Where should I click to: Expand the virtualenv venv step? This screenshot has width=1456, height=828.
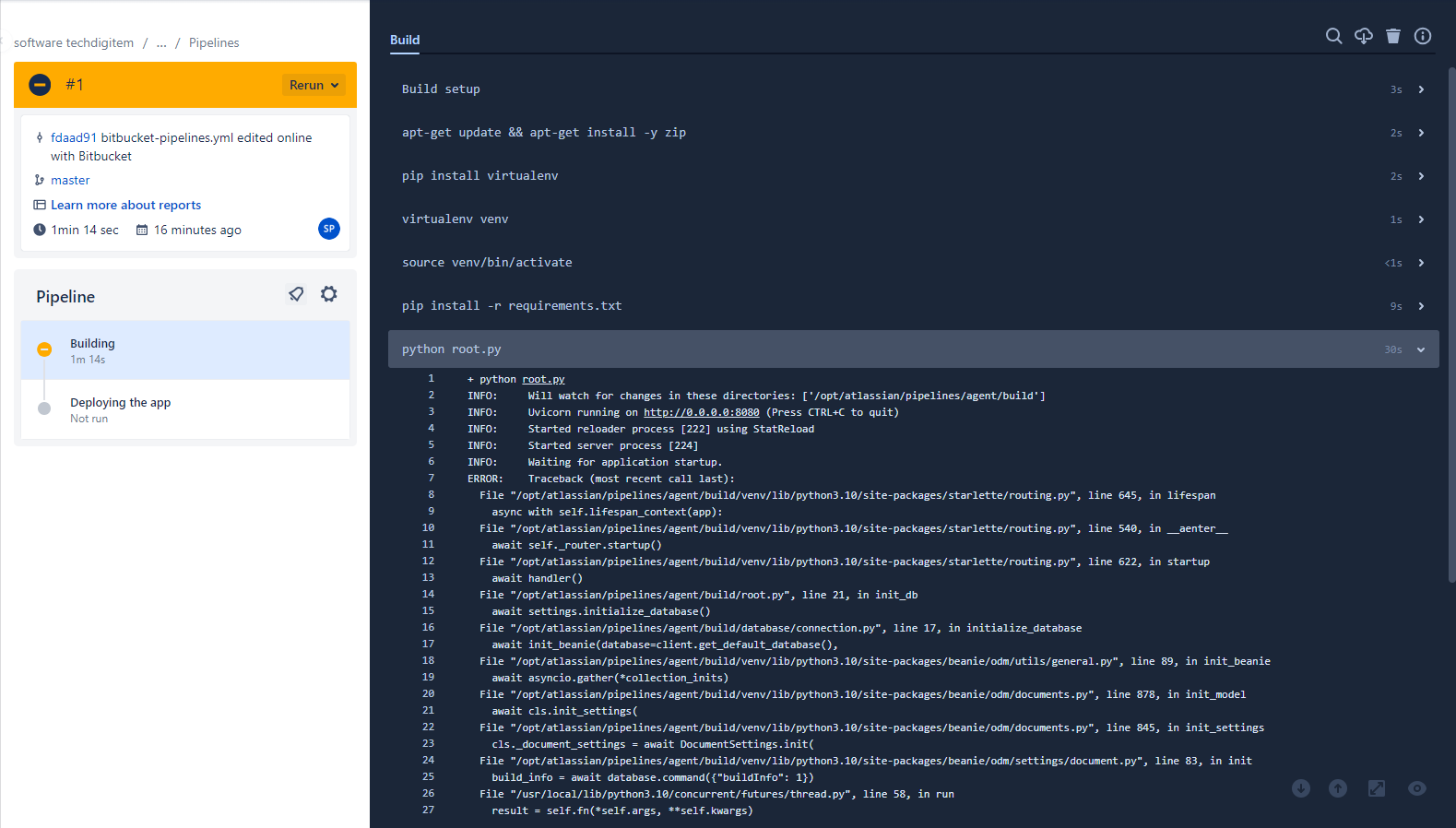pos(914,219)
